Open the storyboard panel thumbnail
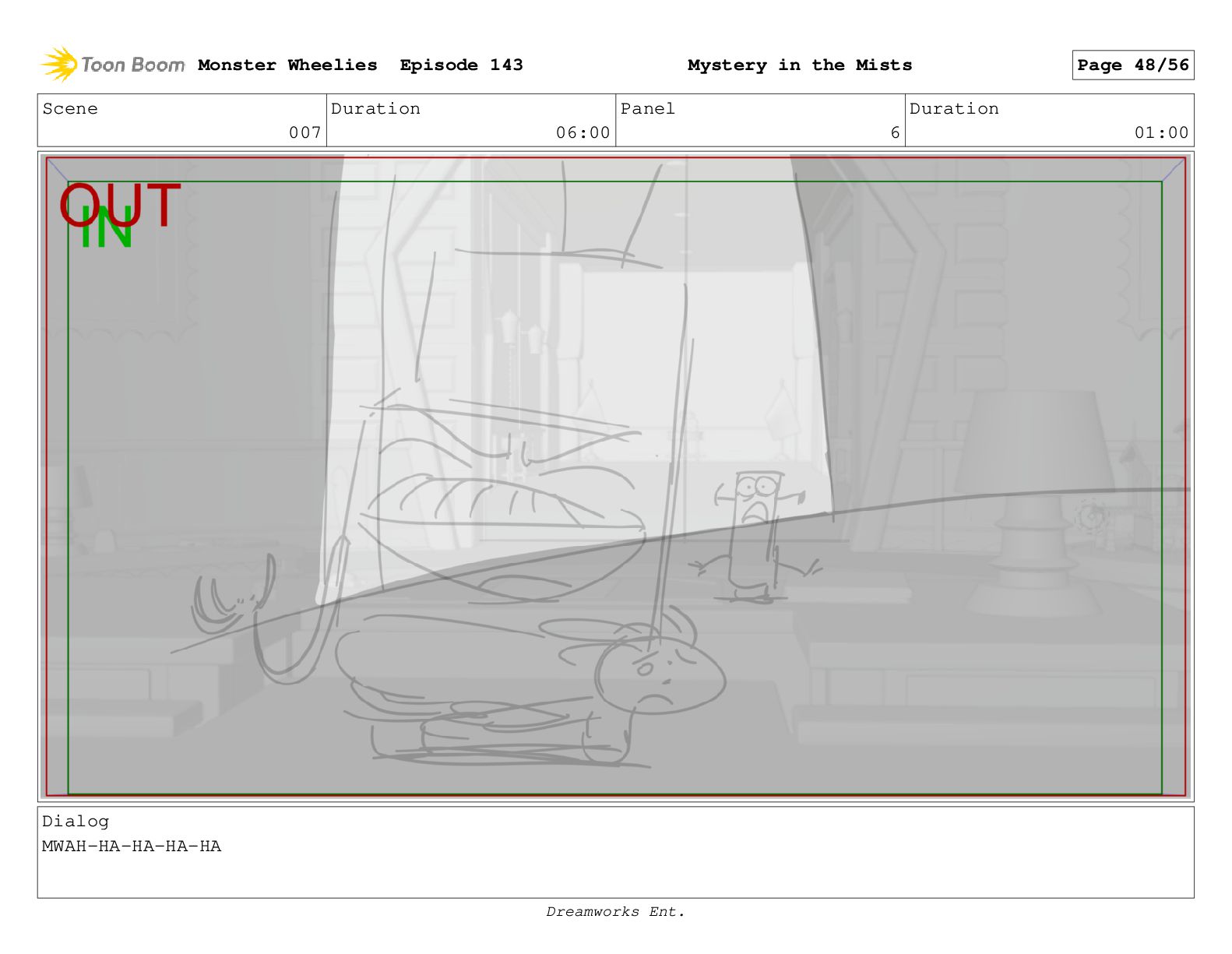1232x954 pixels. [x=616, y=477]
